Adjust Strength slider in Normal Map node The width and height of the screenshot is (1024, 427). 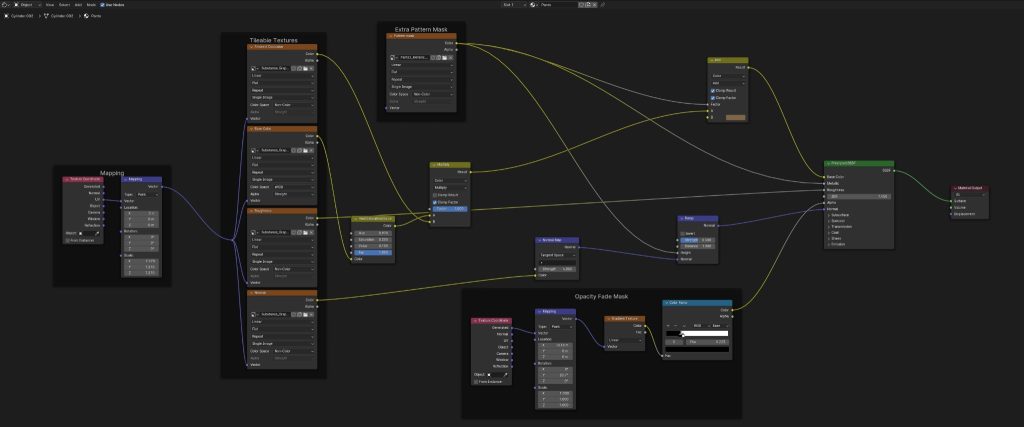556,268
